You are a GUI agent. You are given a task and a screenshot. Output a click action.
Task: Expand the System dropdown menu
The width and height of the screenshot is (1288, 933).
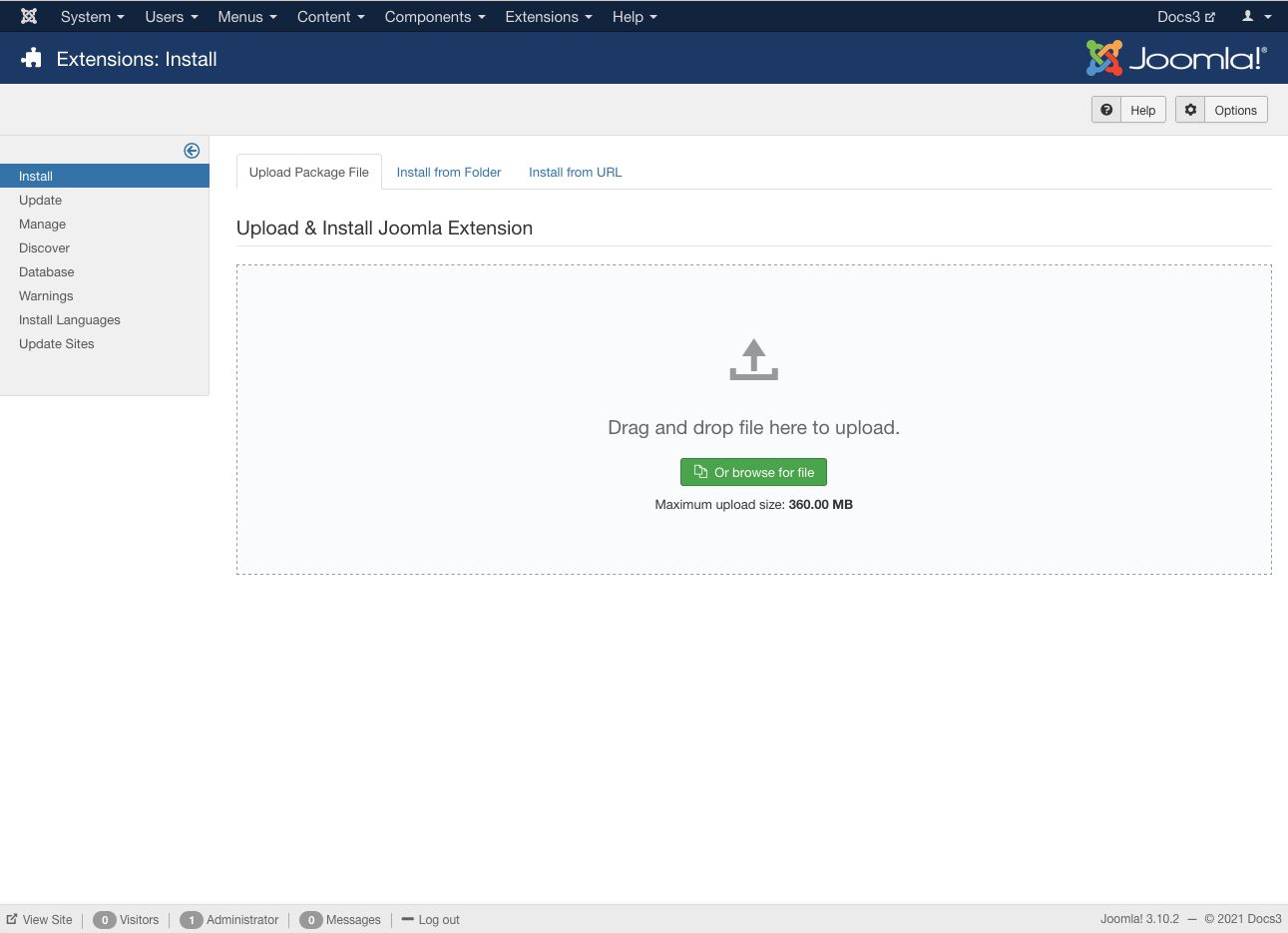pos(92,16)
